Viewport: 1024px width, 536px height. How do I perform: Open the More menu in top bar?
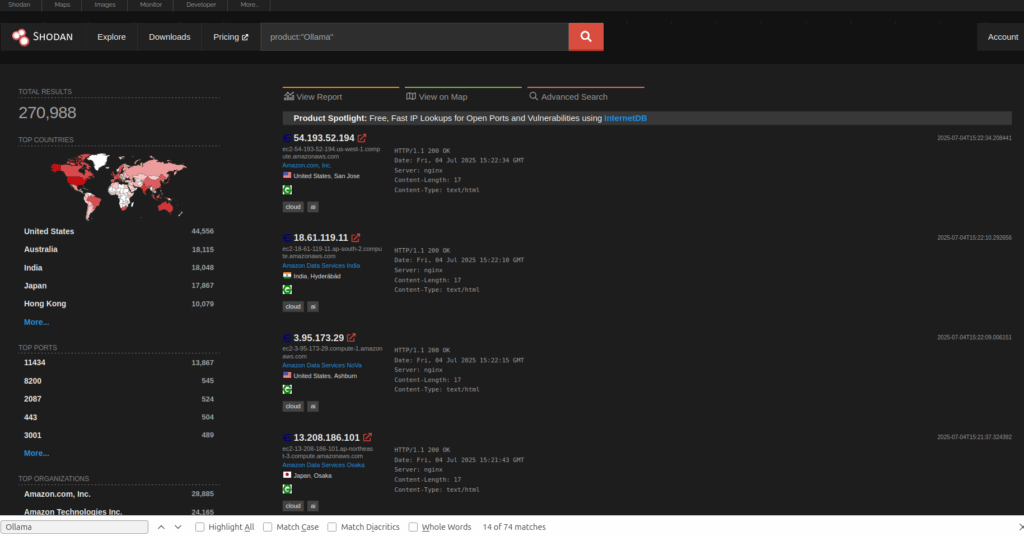coord(249,5)
